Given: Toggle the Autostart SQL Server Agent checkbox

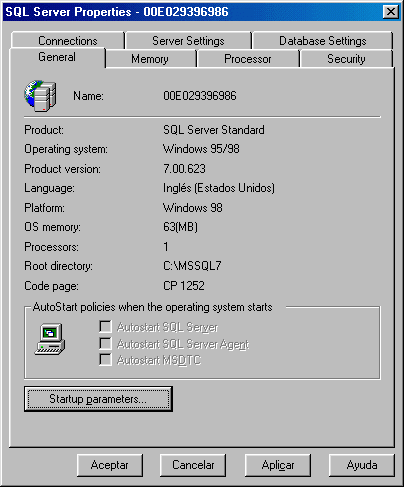Looking at the screenshot, I should point(105,343).
